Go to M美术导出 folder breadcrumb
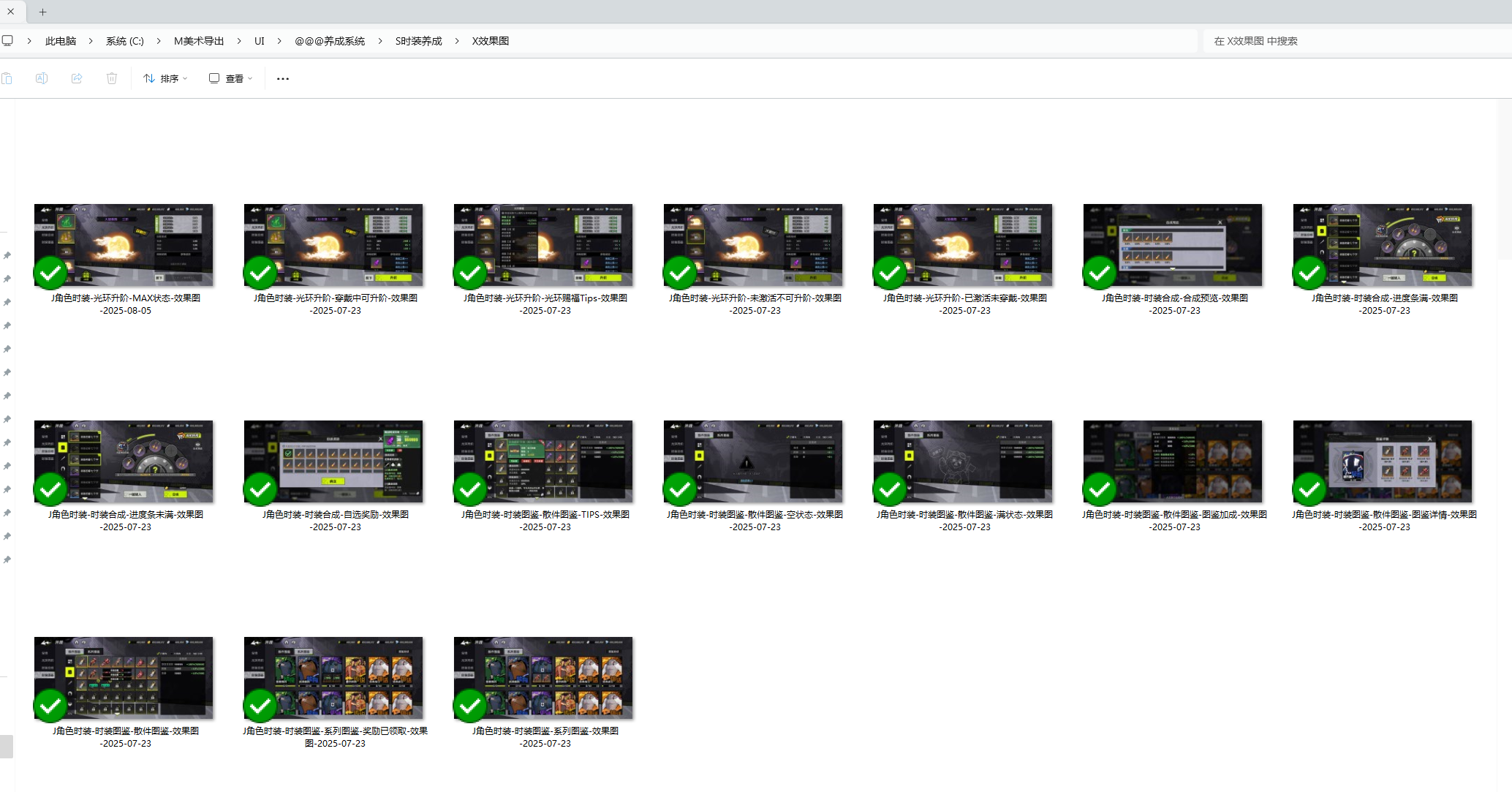The height and width of the screenshot is (792, 1512). point(199,41)
